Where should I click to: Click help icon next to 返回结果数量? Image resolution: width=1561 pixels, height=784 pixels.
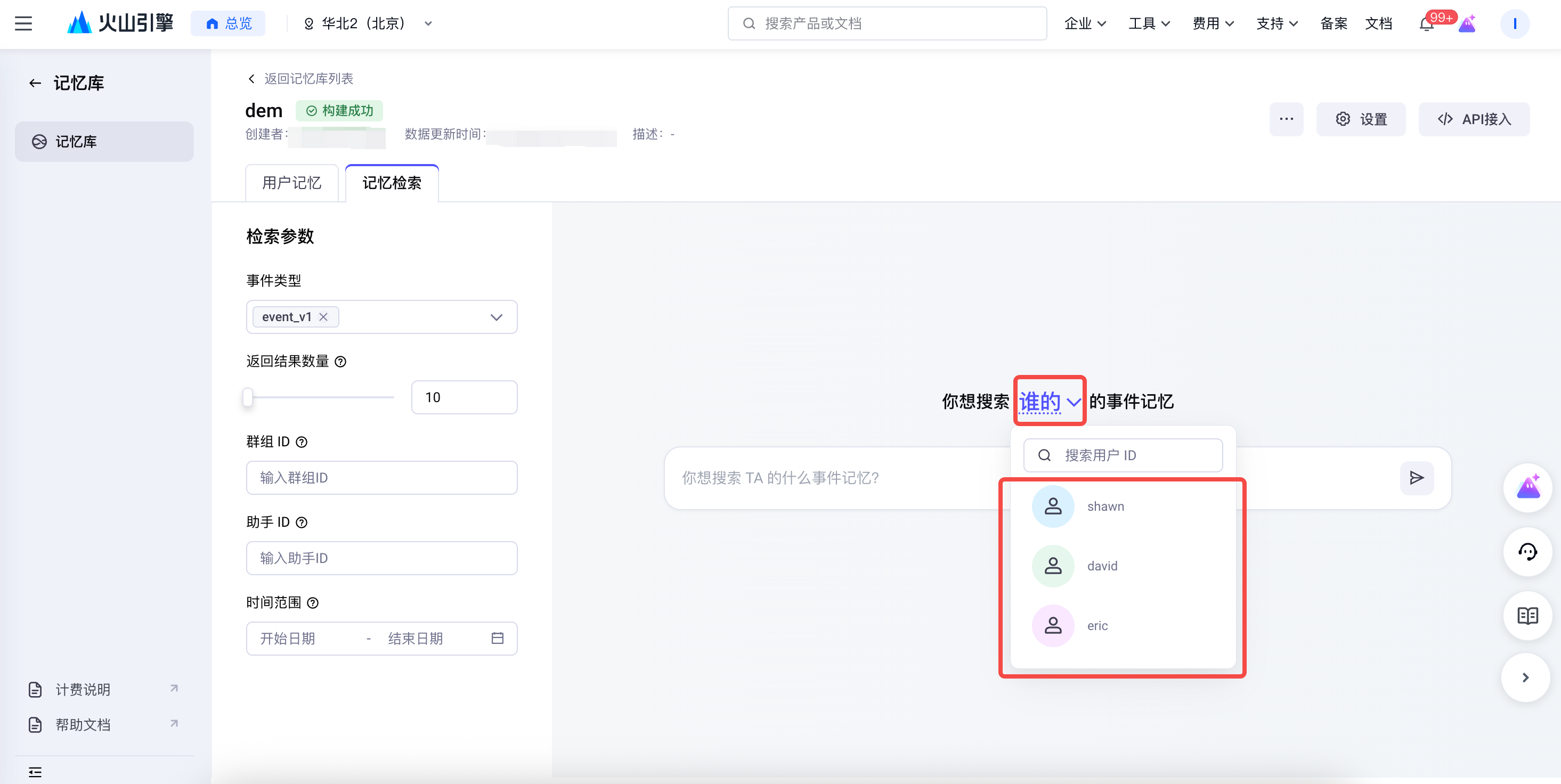point(340,362)
